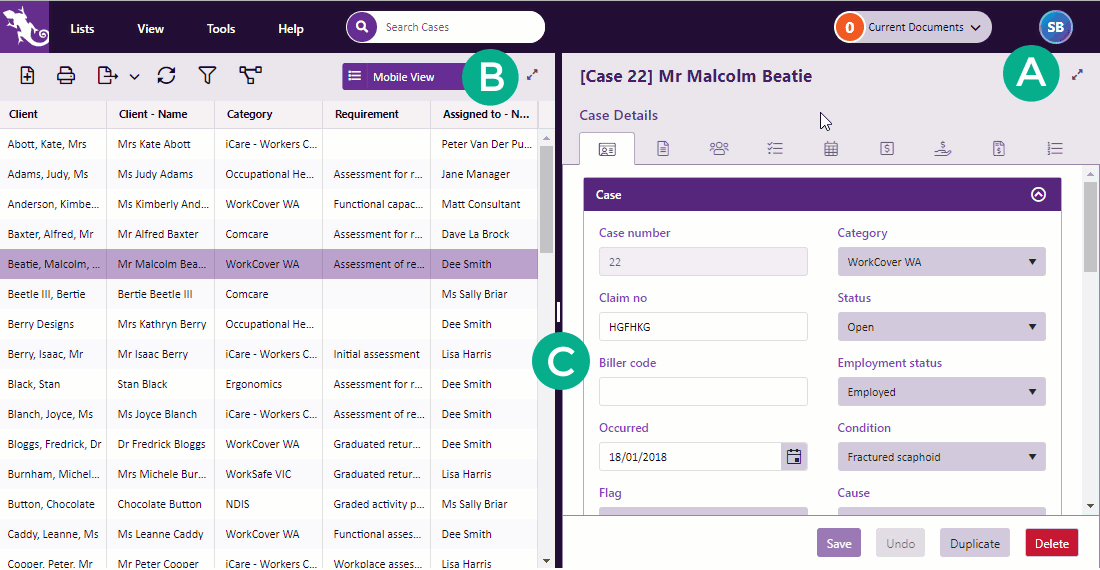
Task: Click the red Delete button
Action: pos(1051,543)
